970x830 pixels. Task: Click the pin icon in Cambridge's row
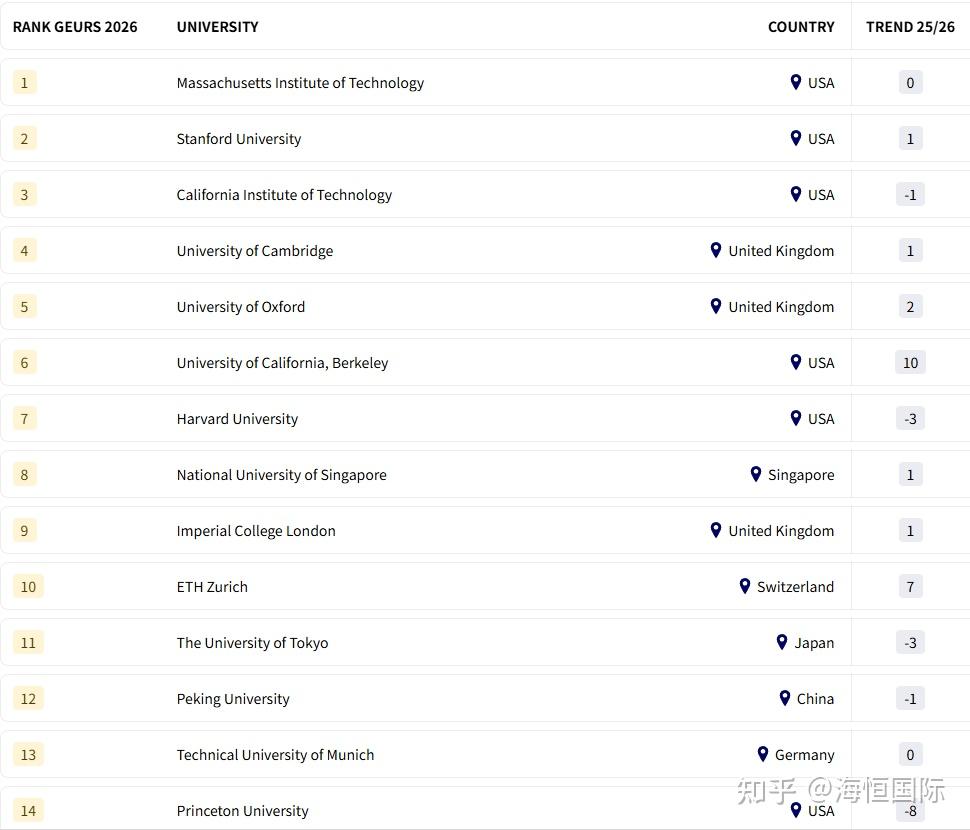click(716, 250)
